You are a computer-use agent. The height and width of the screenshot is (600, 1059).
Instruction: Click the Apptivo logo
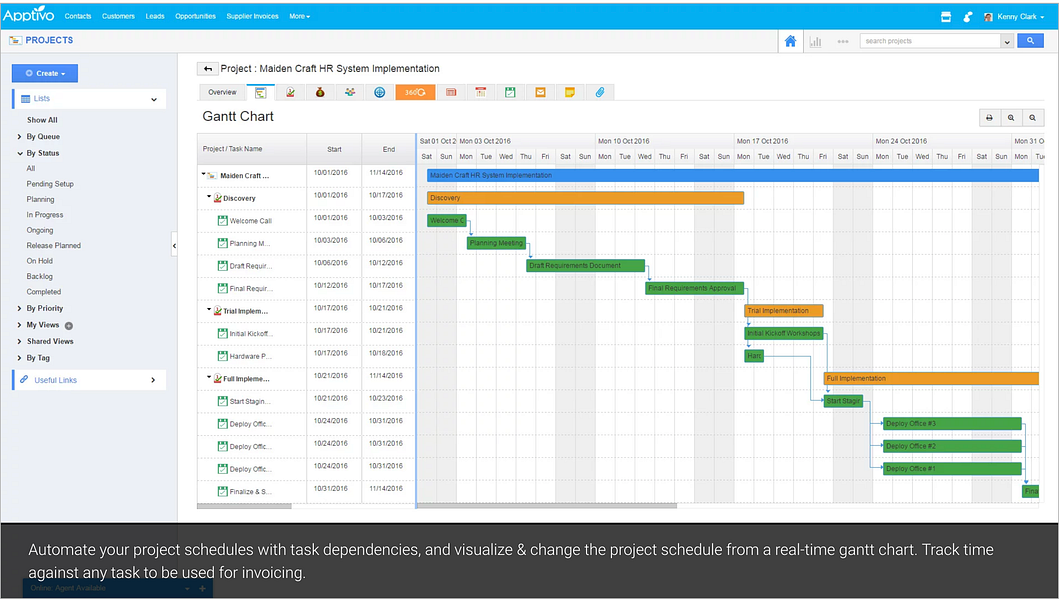click(x=28, y=15)
